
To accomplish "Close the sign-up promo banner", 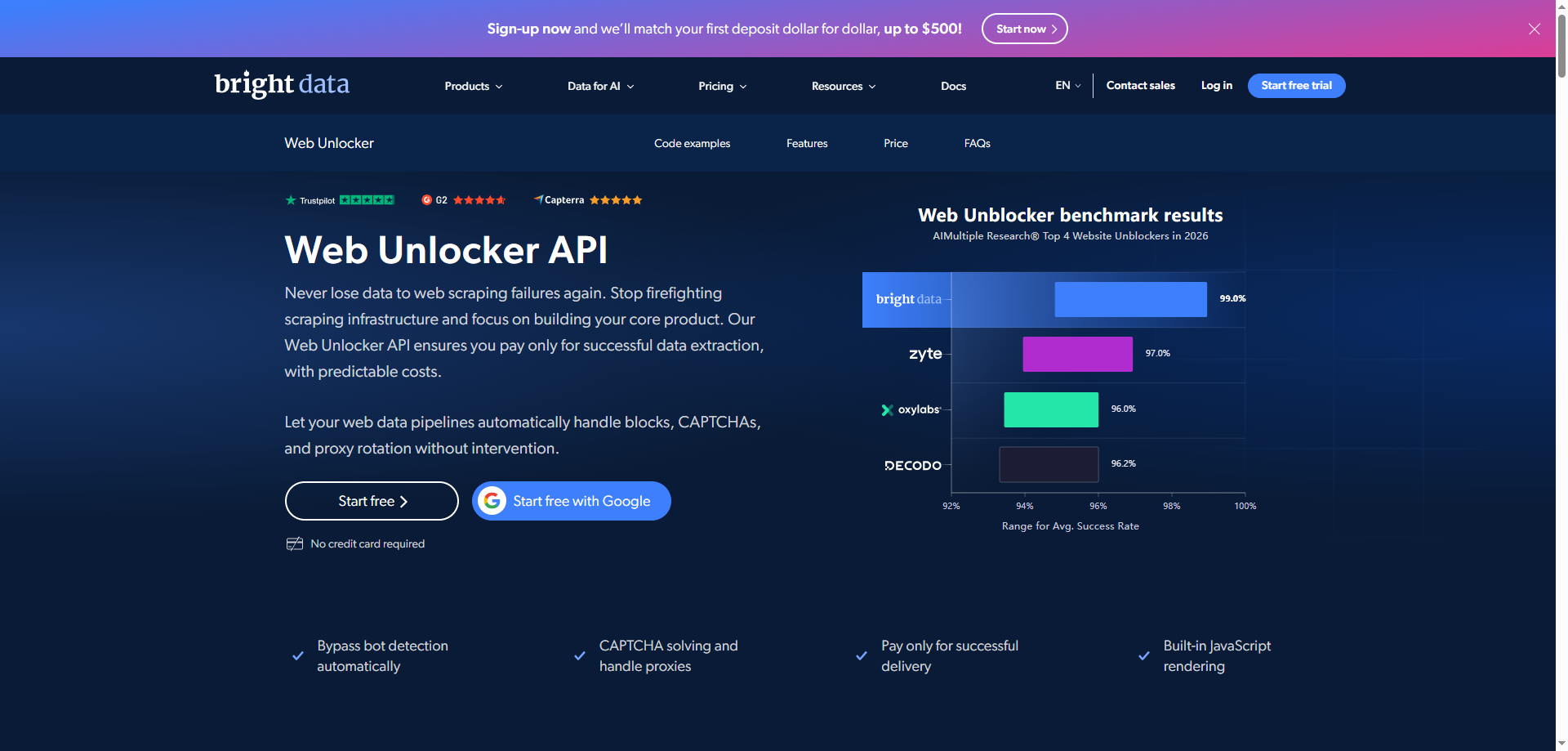I will 1535,29.
